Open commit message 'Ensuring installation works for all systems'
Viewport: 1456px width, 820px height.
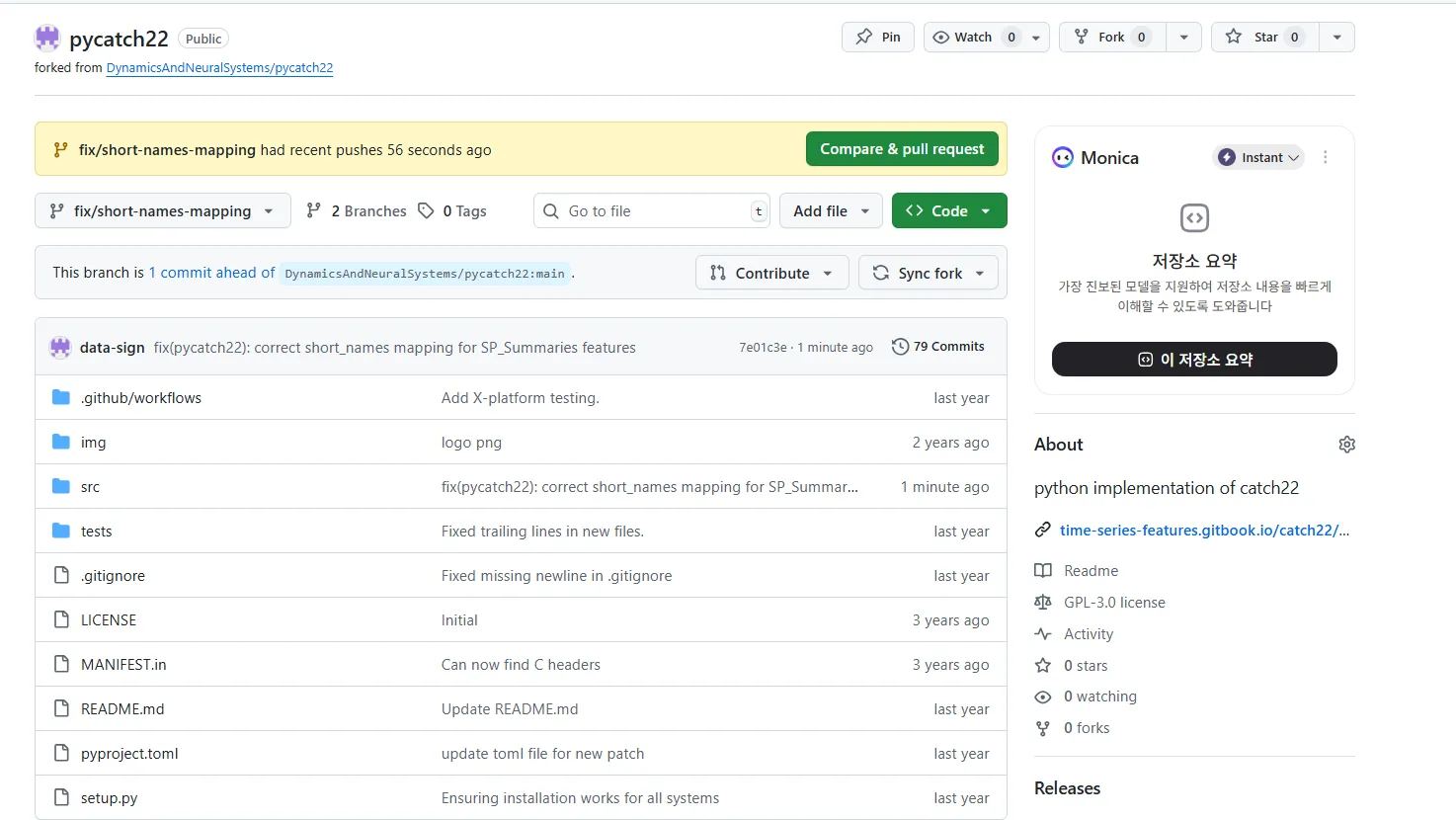tap(580, 798)
